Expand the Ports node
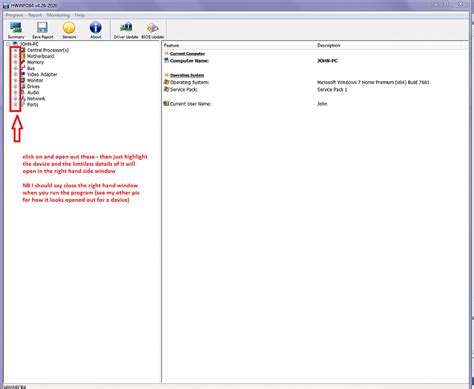 [15, 105]
